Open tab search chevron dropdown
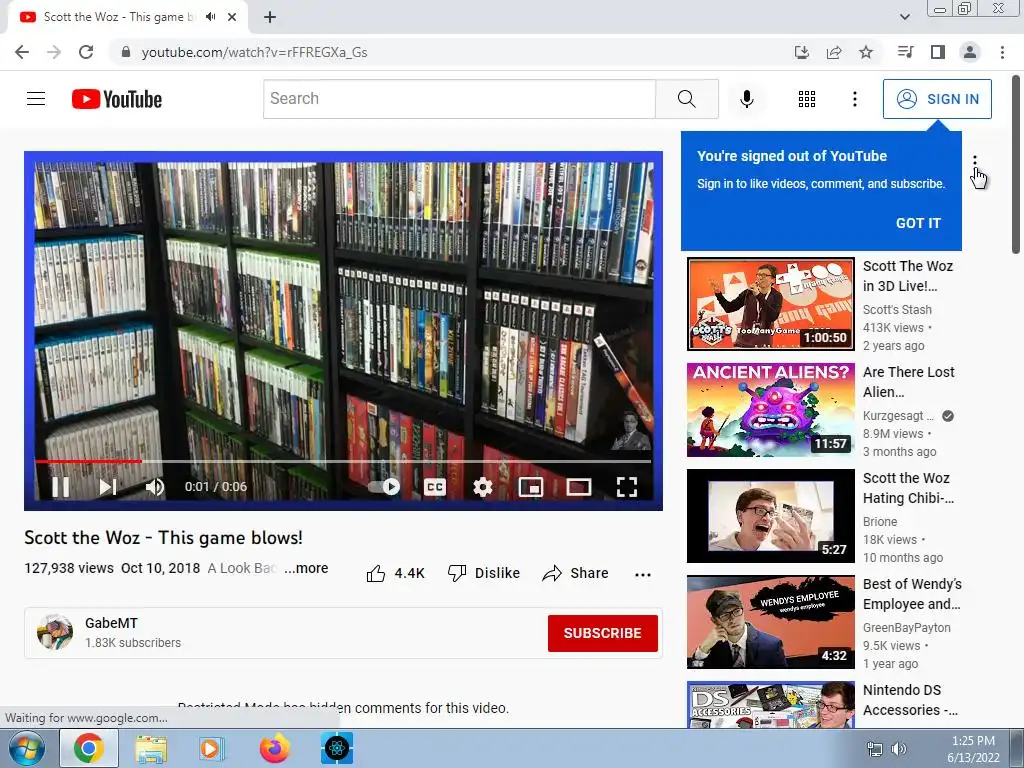Screen dimensions: 1024x768 pyautogui.click(x=904, y=17)
